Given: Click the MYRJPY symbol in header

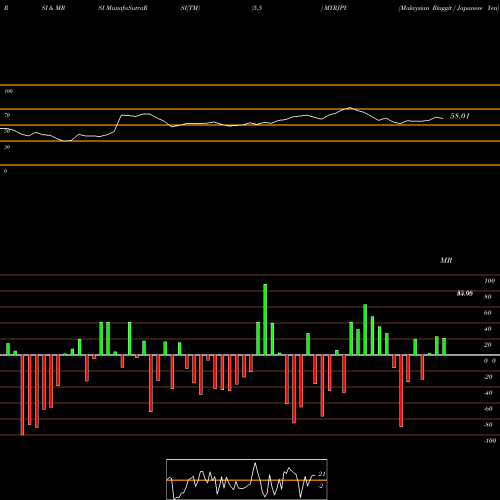Looking at the screenshot, I should 335,8.
